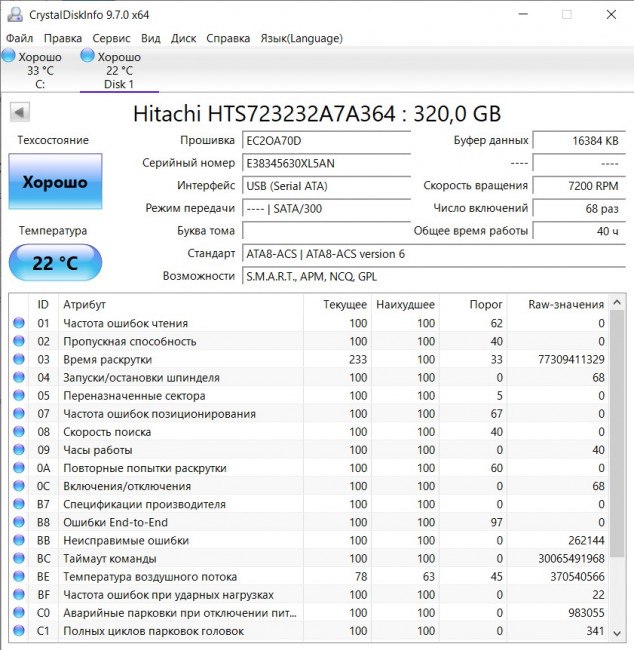Click the S.M.A.R.T., APM, NCQ, GPL features field
Screen dimensions: 634x650
coord(434,276)
